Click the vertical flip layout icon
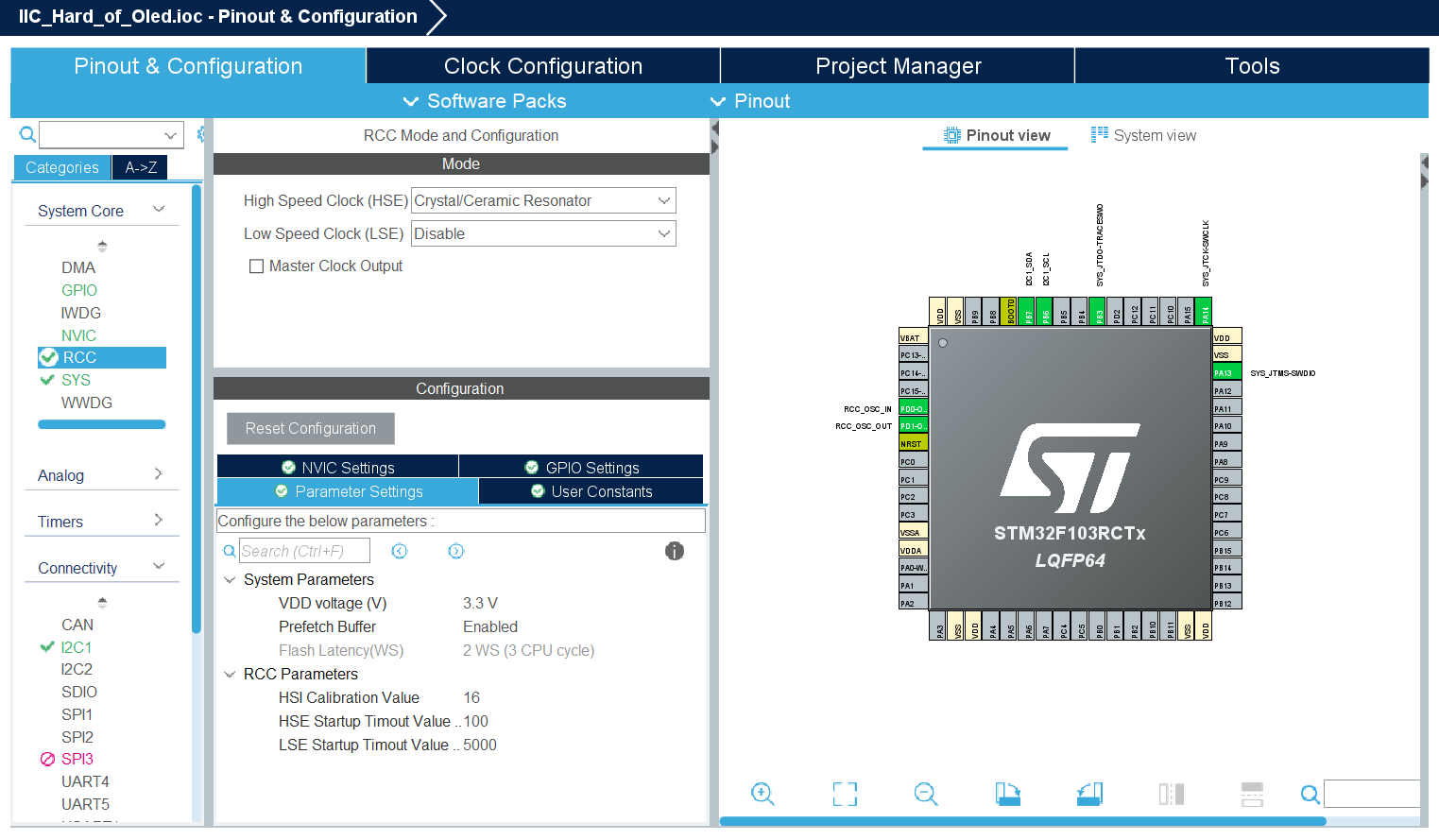 pyautogui.click(x=1172, y=794)
